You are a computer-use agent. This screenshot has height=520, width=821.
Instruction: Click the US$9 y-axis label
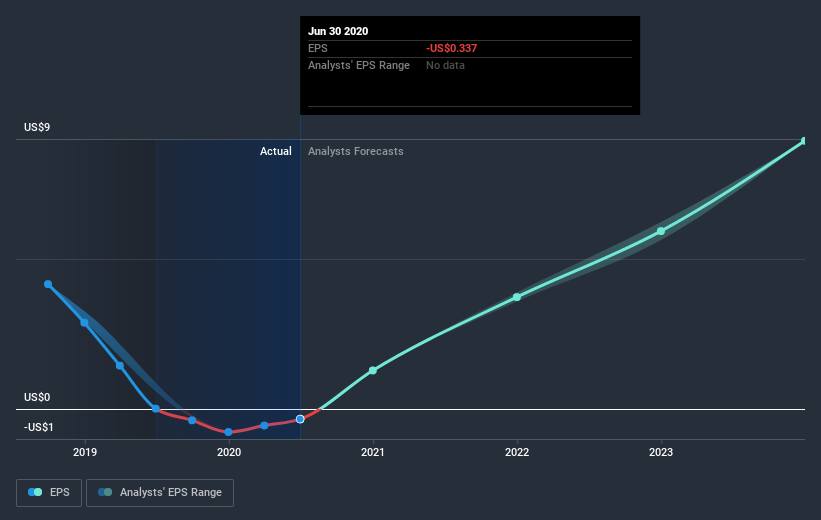(x=37, y=127)
